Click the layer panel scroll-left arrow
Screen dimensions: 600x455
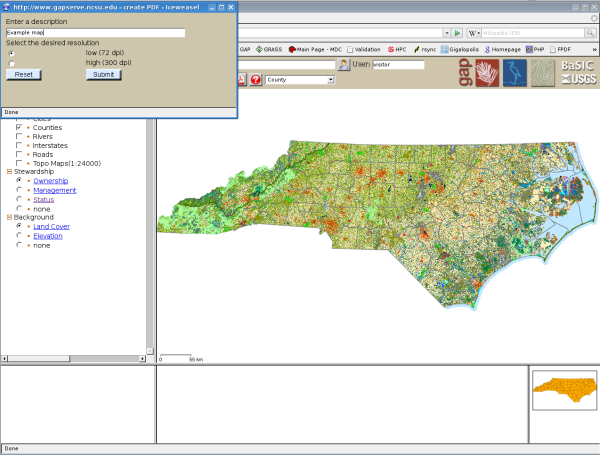tap(5, 359)
